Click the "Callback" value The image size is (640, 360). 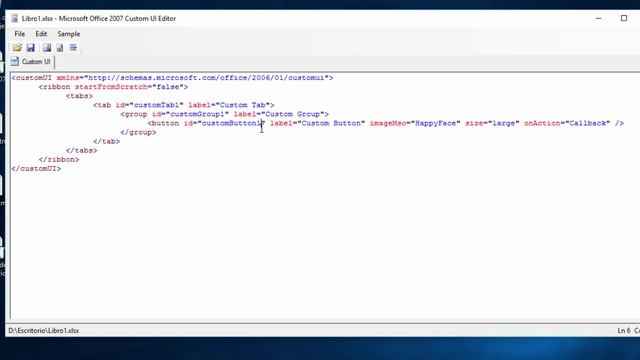pyautogui.click(x=588, y=123)
